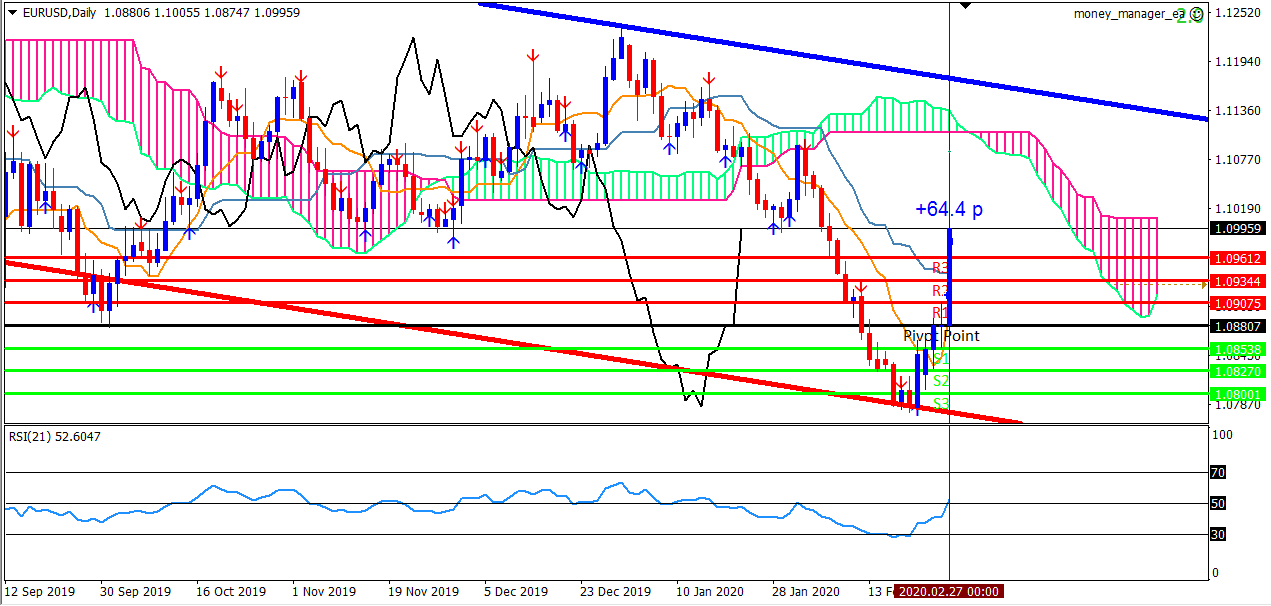Screen dimensions: 1271x606
Task: Click the S2 support label
Action: [x=940, y=381]
